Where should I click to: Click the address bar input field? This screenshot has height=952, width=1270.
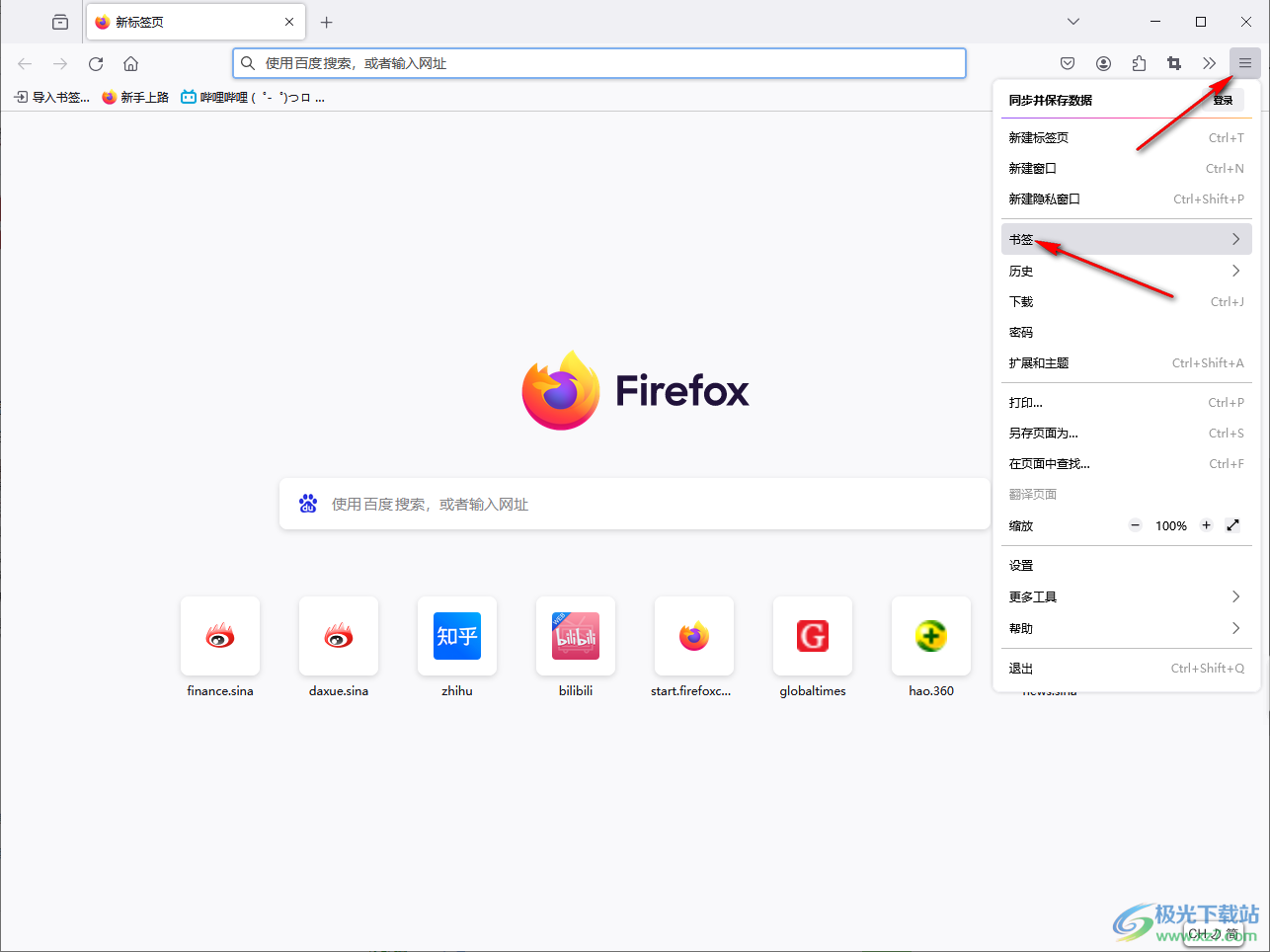[599, 63]
